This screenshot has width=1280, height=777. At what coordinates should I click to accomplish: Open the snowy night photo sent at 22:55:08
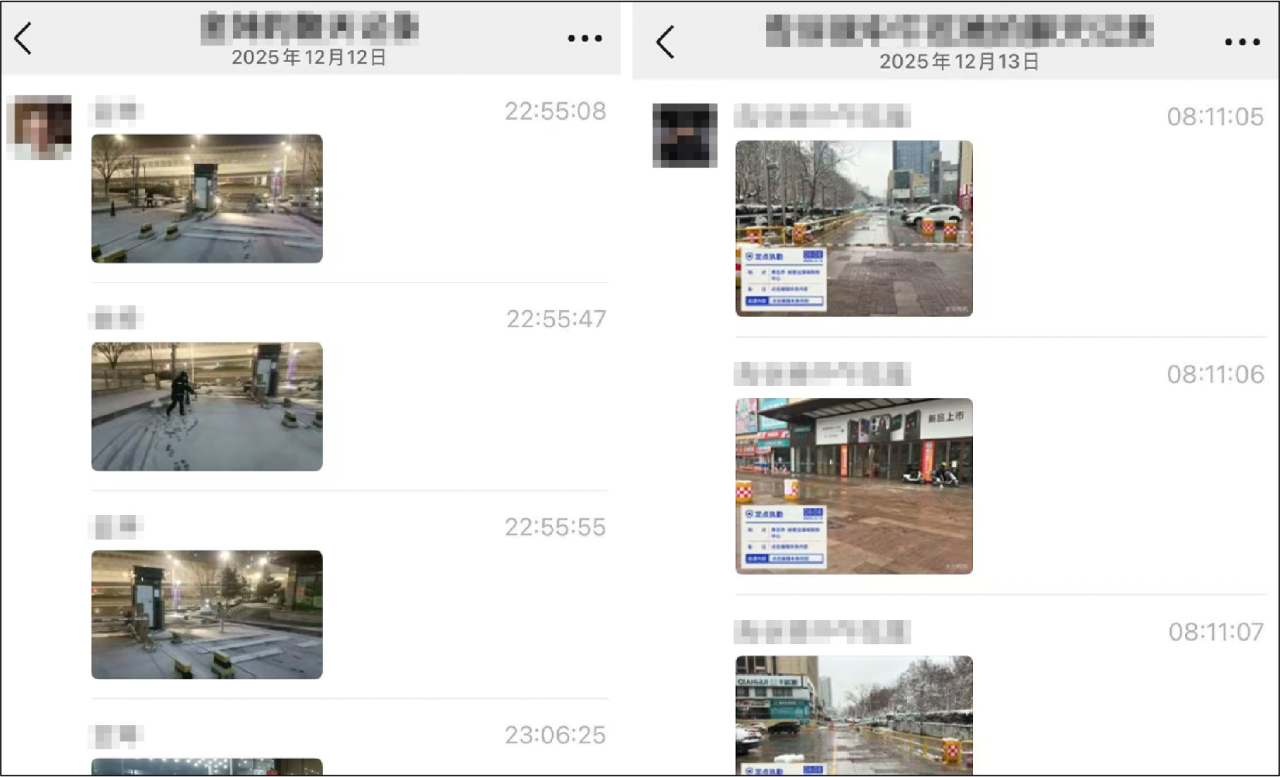click(207, 199)
